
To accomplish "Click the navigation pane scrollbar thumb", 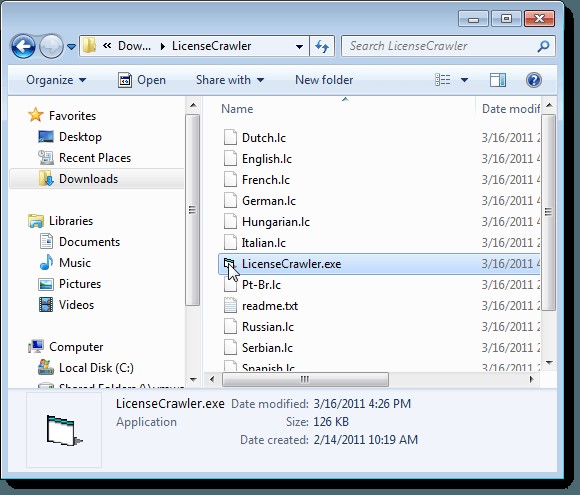I will 192,210.
